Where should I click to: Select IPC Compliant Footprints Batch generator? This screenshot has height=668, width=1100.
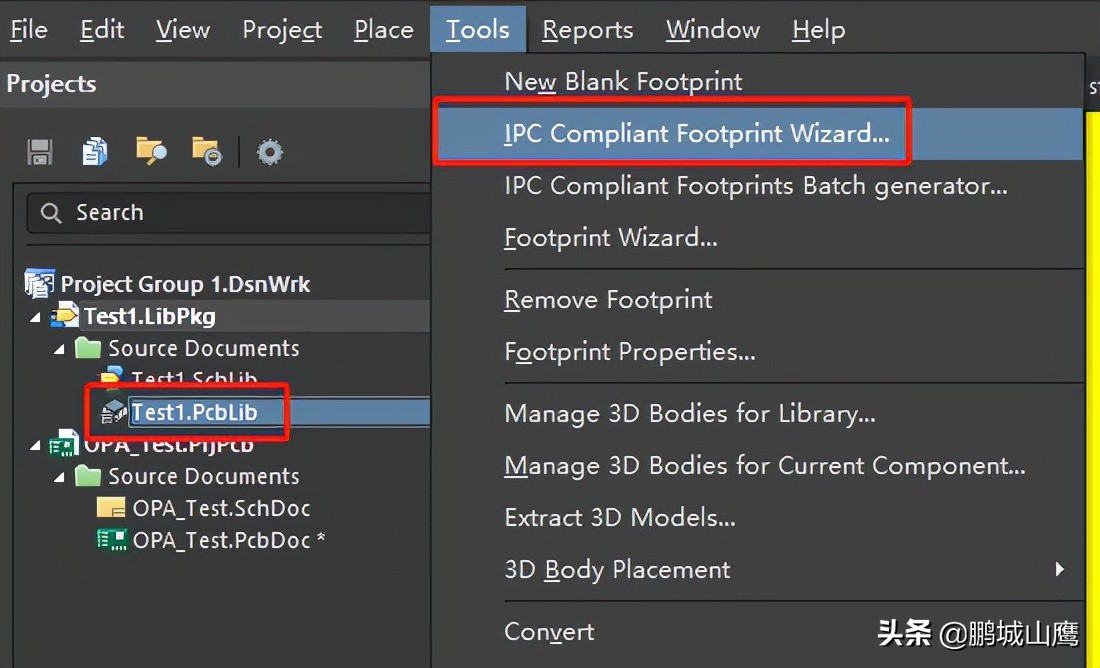[x=756, y=186]
